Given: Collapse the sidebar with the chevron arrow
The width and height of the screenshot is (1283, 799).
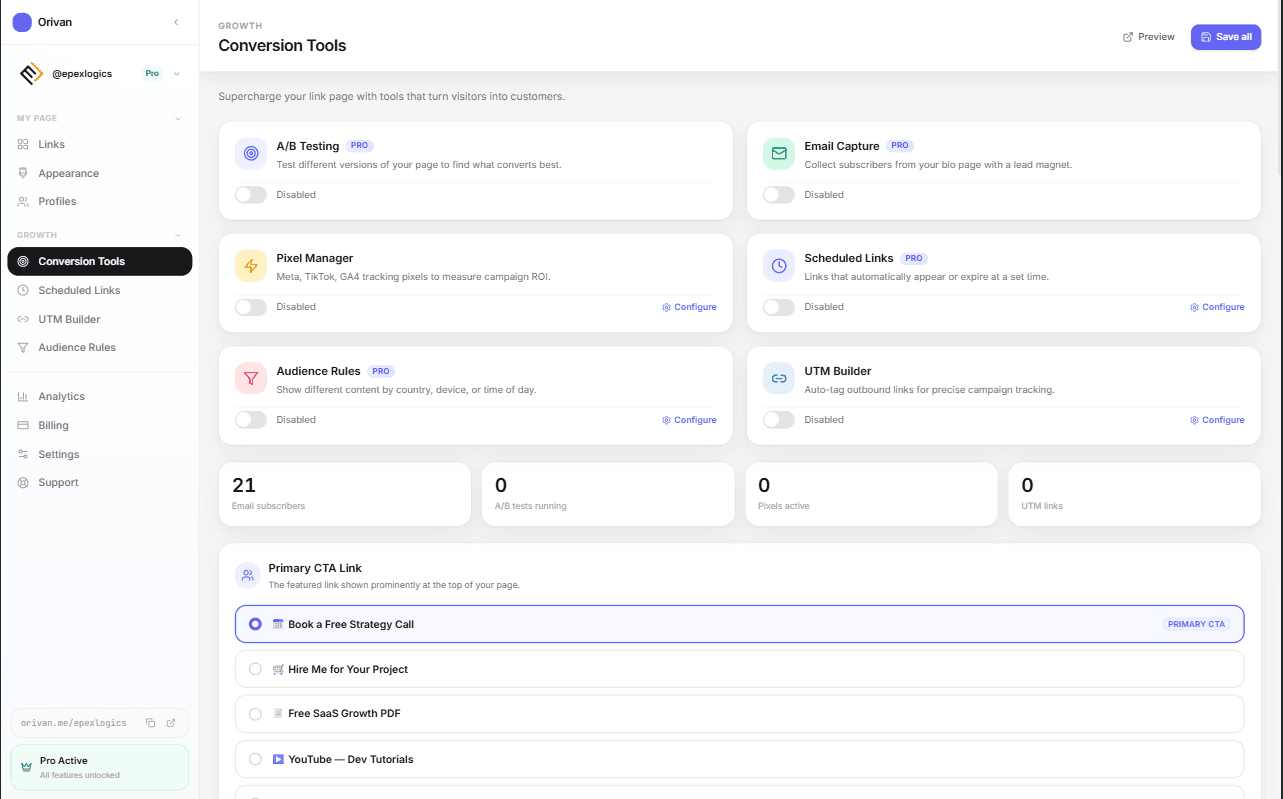Looking at the screenshot, I should (176, 22).
